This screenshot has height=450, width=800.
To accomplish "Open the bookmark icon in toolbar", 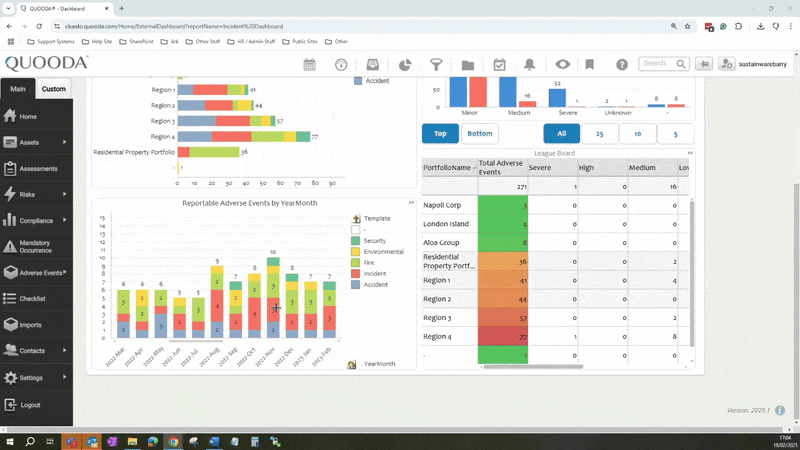I will (x=589, y=64).
